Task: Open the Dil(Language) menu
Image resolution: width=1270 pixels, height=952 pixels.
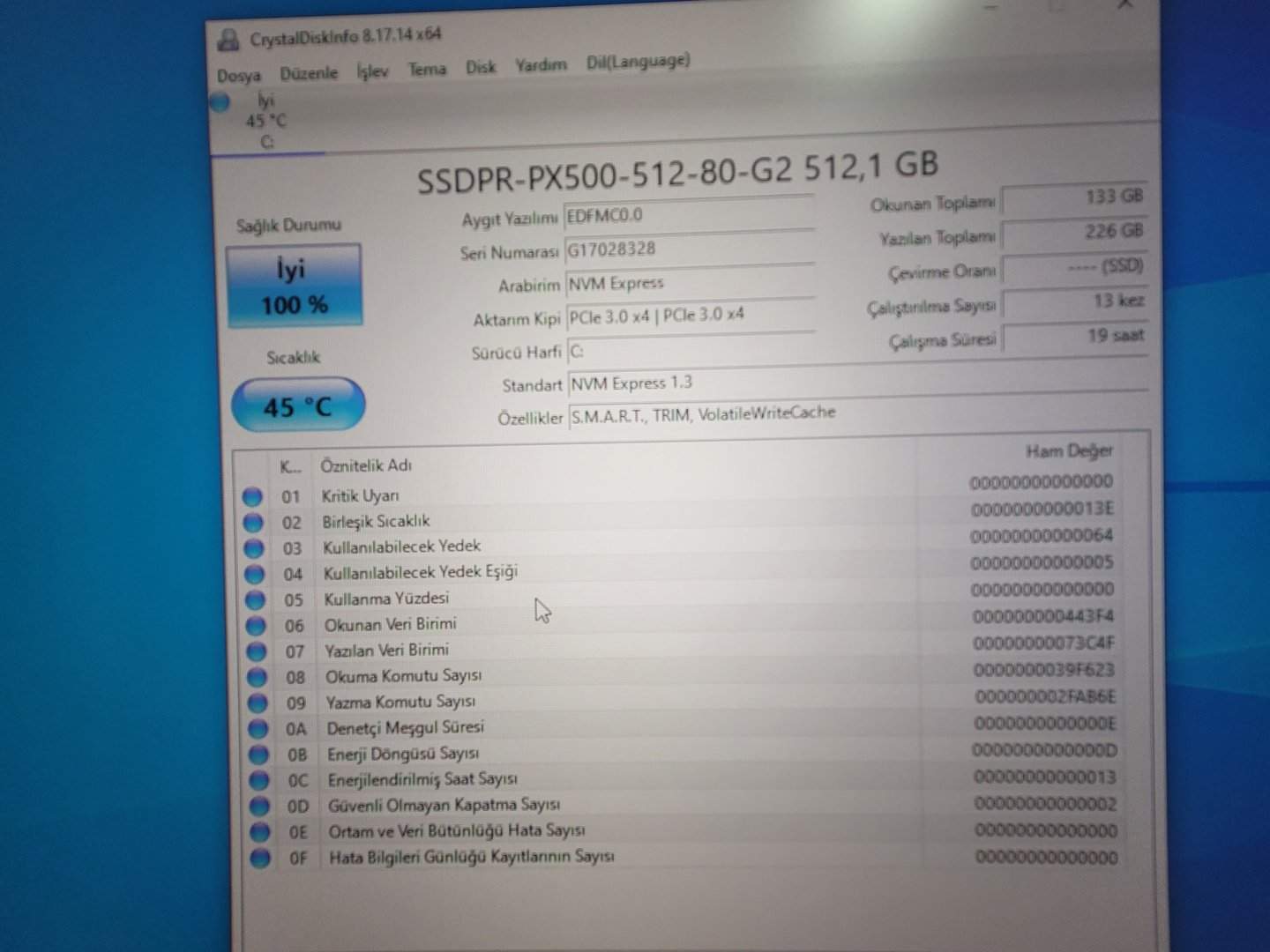Action: pyautogui.click(x=638, y=62)
